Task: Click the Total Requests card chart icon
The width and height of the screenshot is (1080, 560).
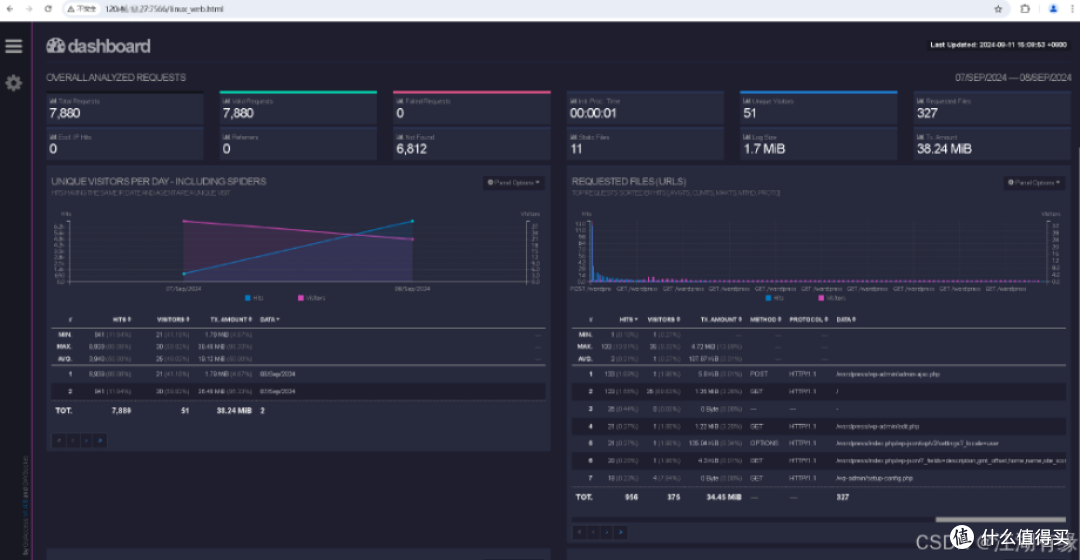Action: point(53,101)
